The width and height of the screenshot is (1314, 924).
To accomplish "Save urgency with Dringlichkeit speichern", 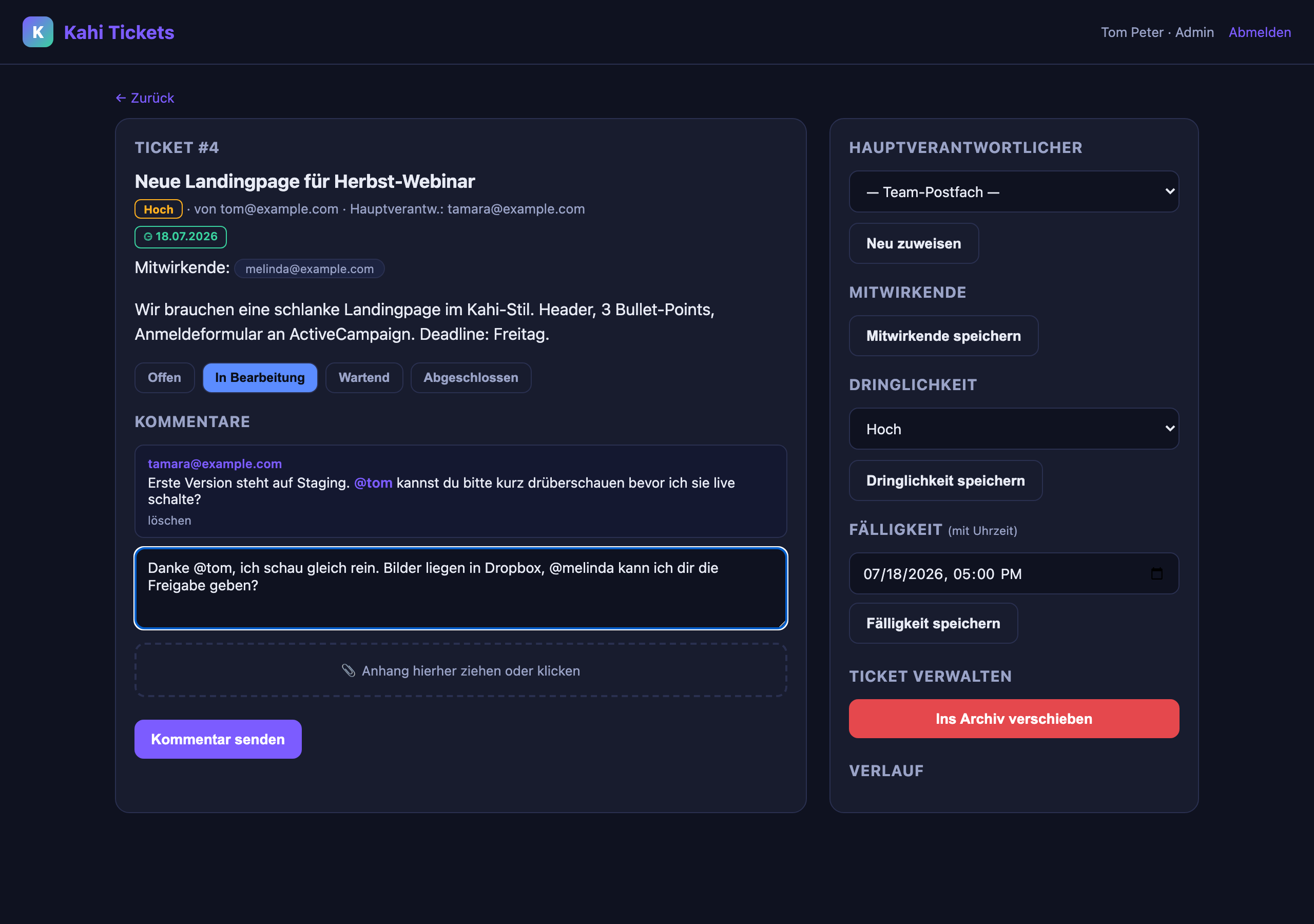I will 945,480.
